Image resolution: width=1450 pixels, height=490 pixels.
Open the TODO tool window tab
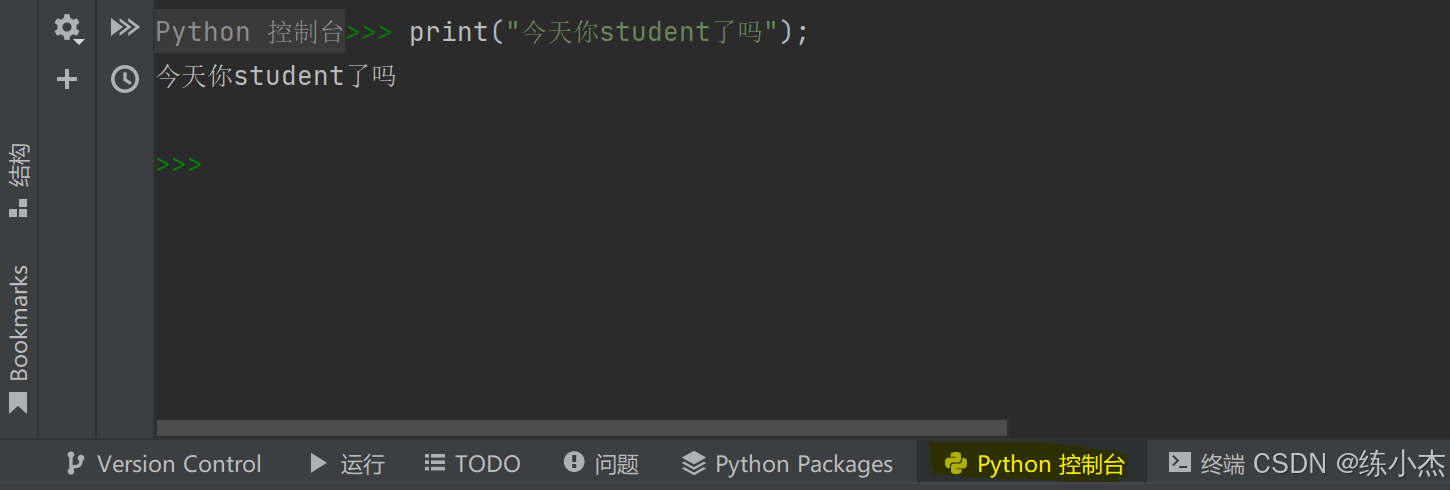click(472, 464)
